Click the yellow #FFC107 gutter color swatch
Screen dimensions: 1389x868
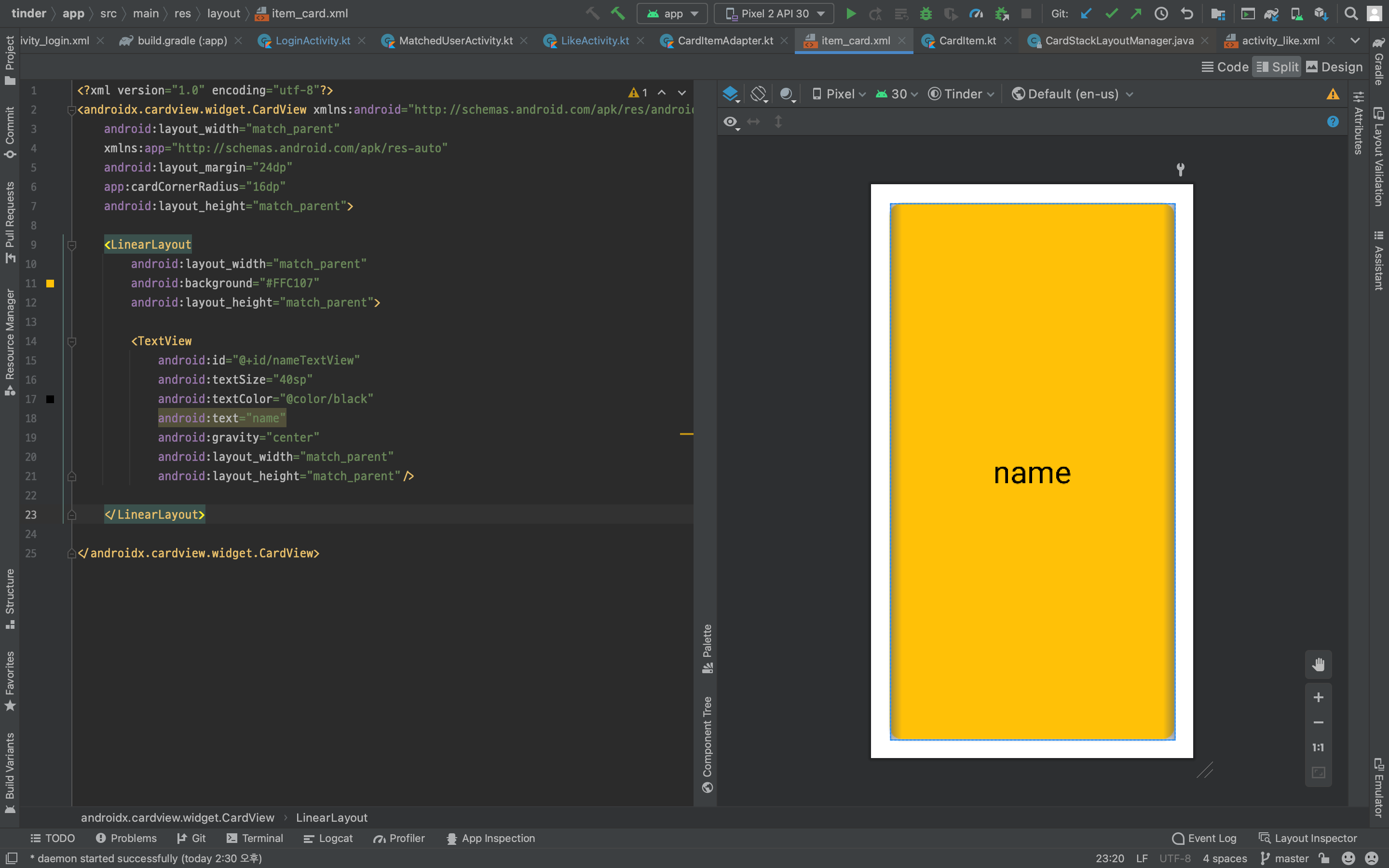(x=50, y=284)
